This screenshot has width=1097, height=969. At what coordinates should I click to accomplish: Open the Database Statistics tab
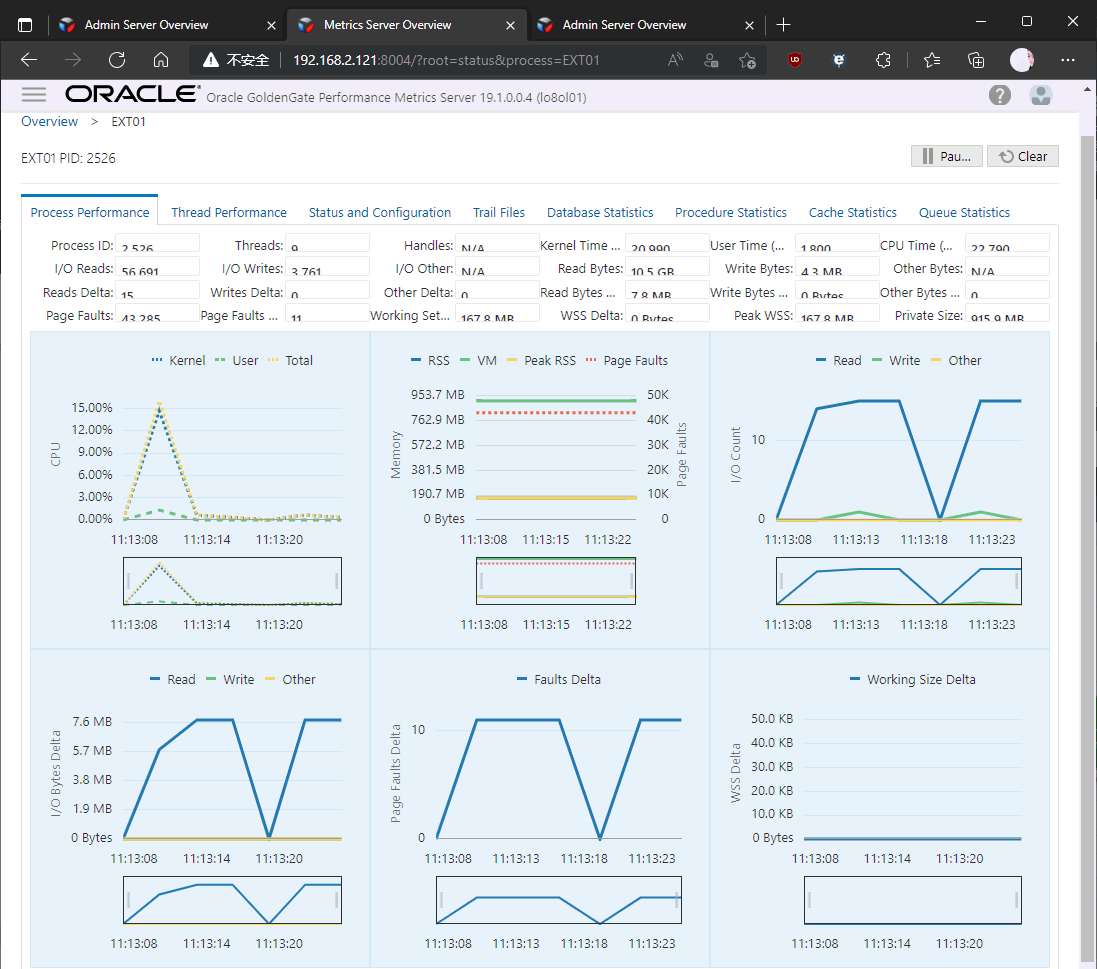600,212
